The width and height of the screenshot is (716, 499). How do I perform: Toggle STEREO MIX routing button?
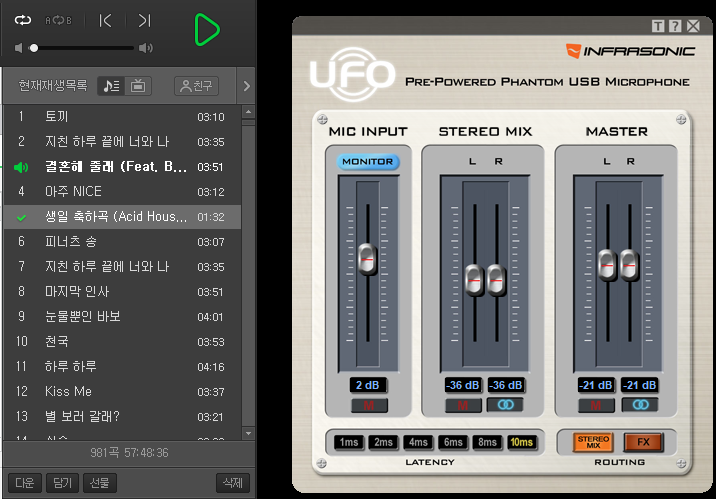(593, 442)
